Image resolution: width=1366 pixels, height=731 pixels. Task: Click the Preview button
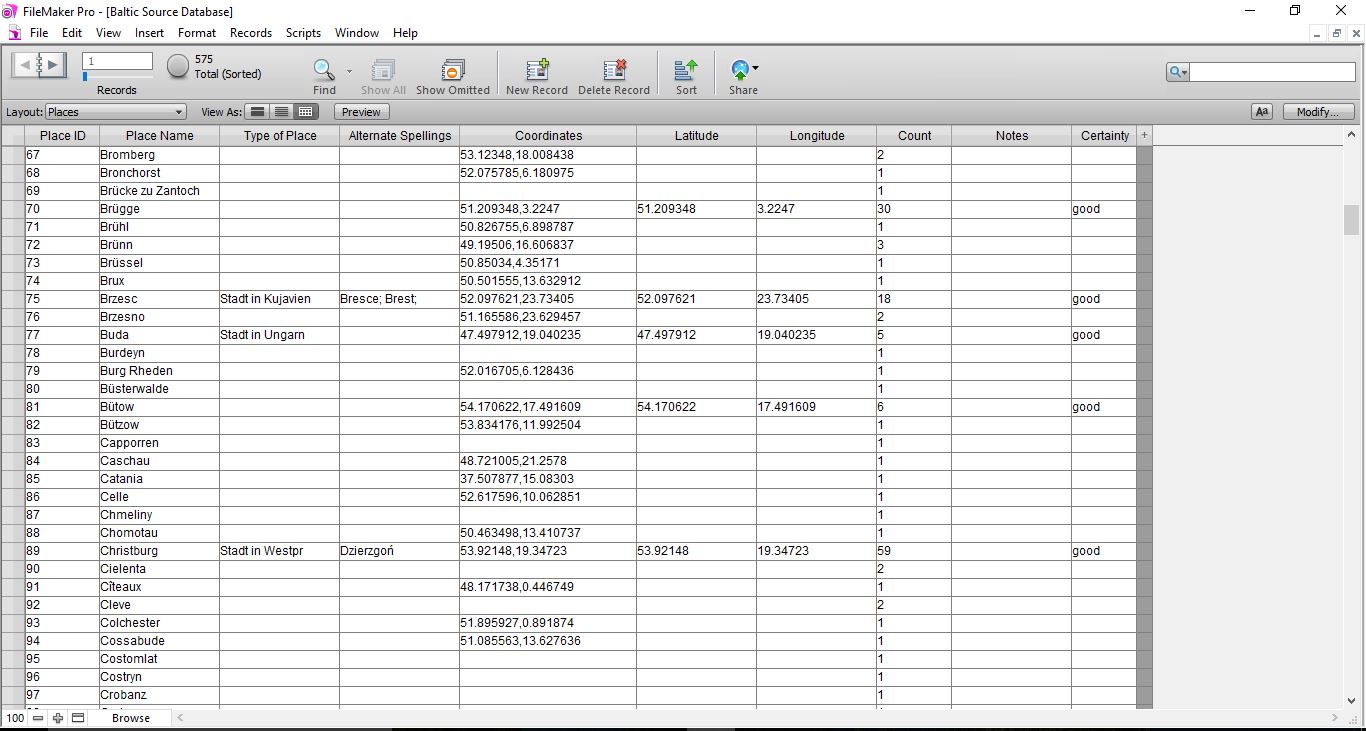[x=361, y=112]
